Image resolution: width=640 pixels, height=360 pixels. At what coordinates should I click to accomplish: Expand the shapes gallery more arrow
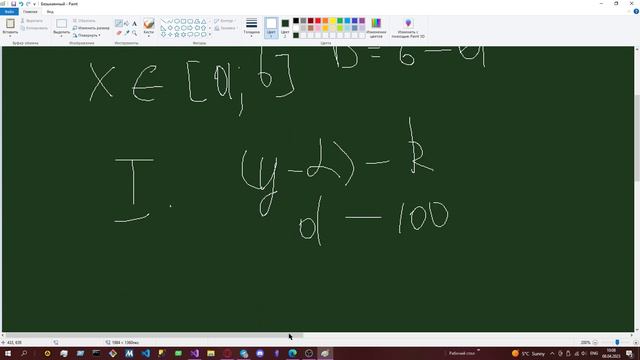(x=210, y=35)
